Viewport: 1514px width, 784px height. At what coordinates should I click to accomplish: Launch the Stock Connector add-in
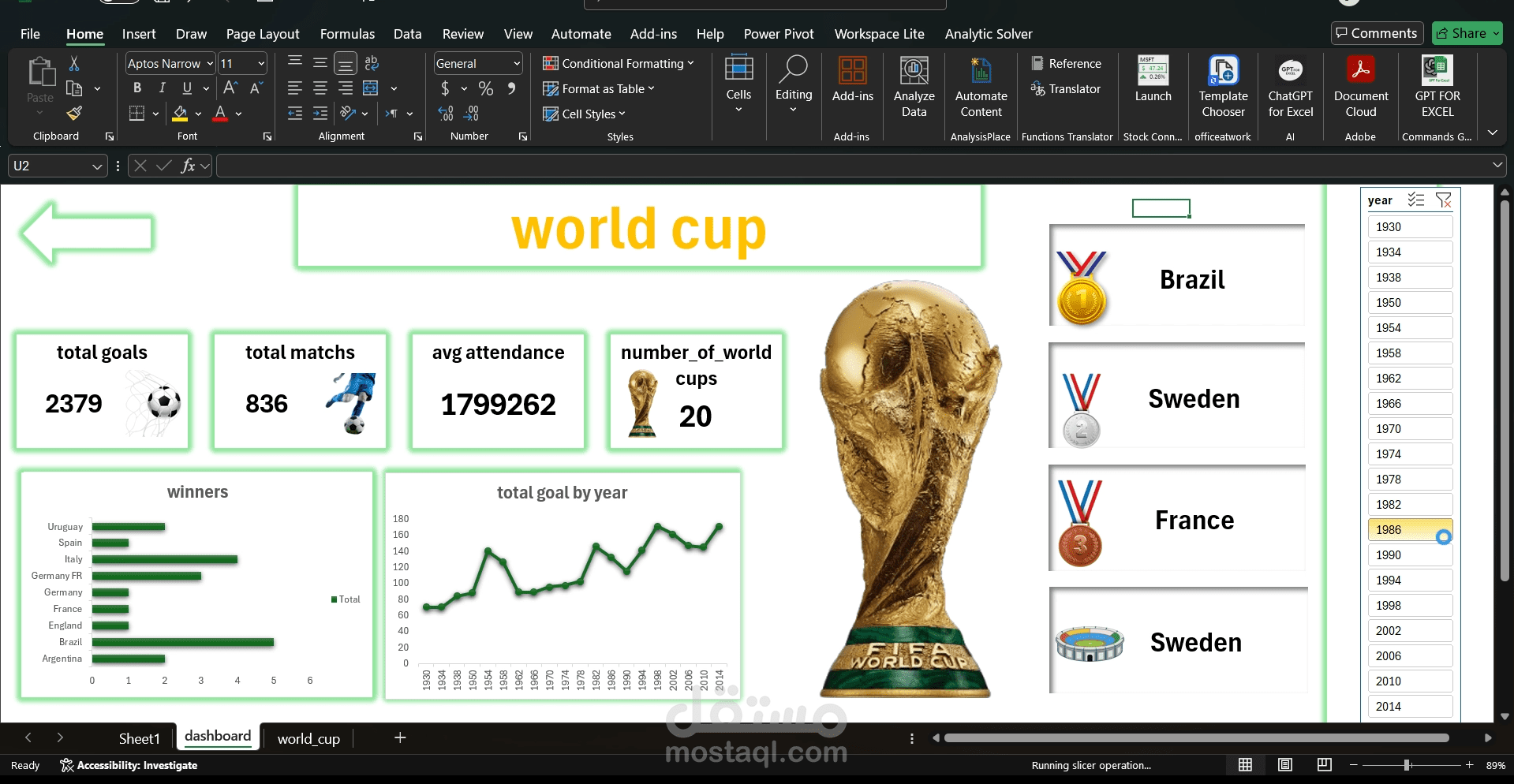1153,79
